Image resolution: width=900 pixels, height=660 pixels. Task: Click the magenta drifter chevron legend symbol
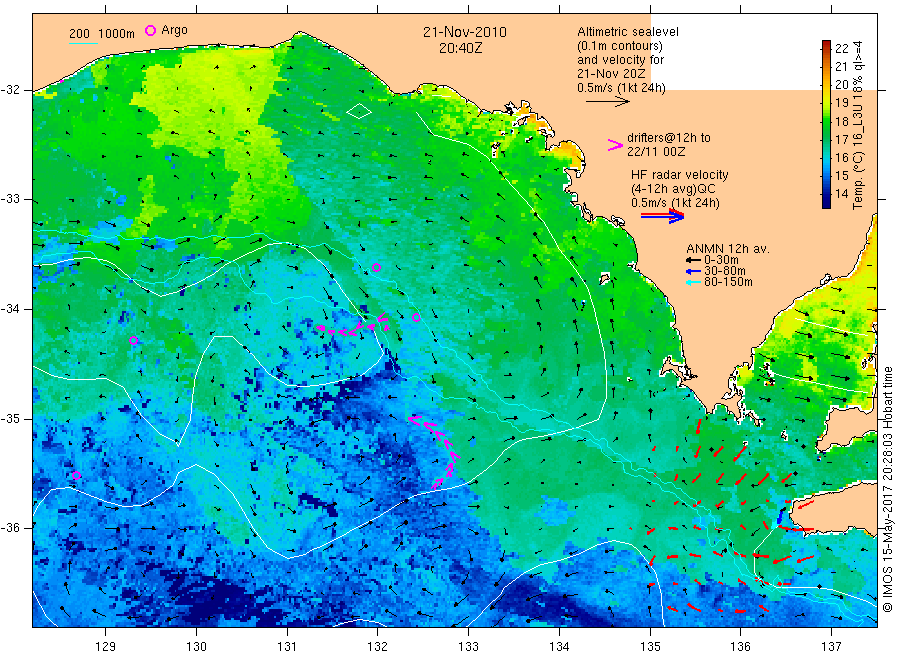pyautogui.click(x=615, y=145)
